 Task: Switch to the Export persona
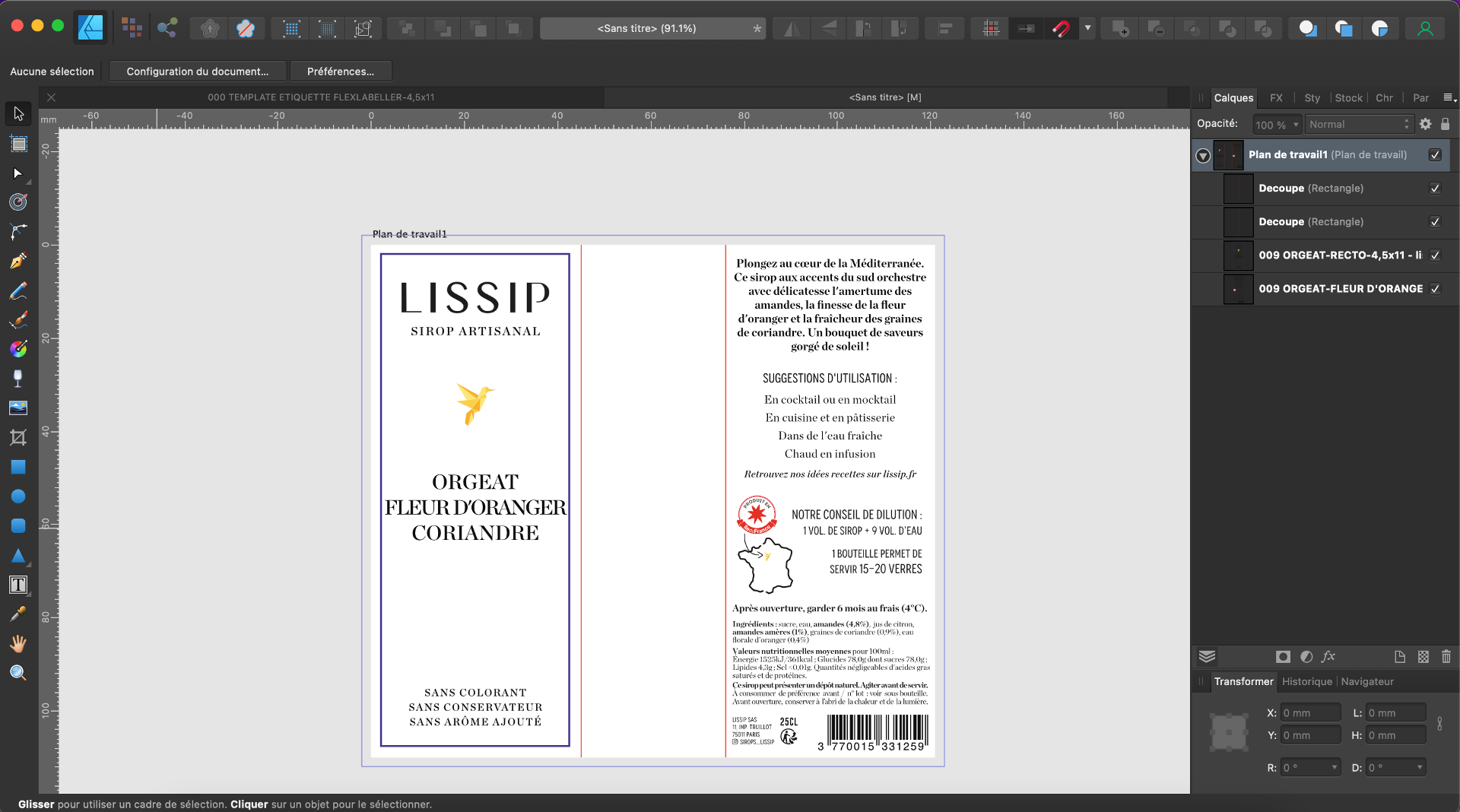[167, 28]
